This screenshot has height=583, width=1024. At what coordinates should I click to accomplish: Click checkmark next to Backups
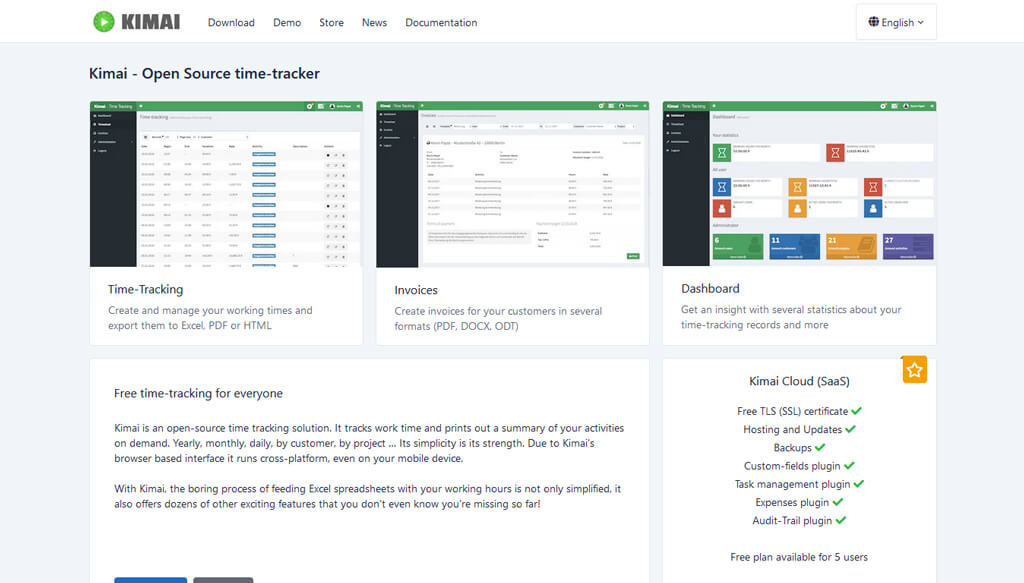point(820,447)
